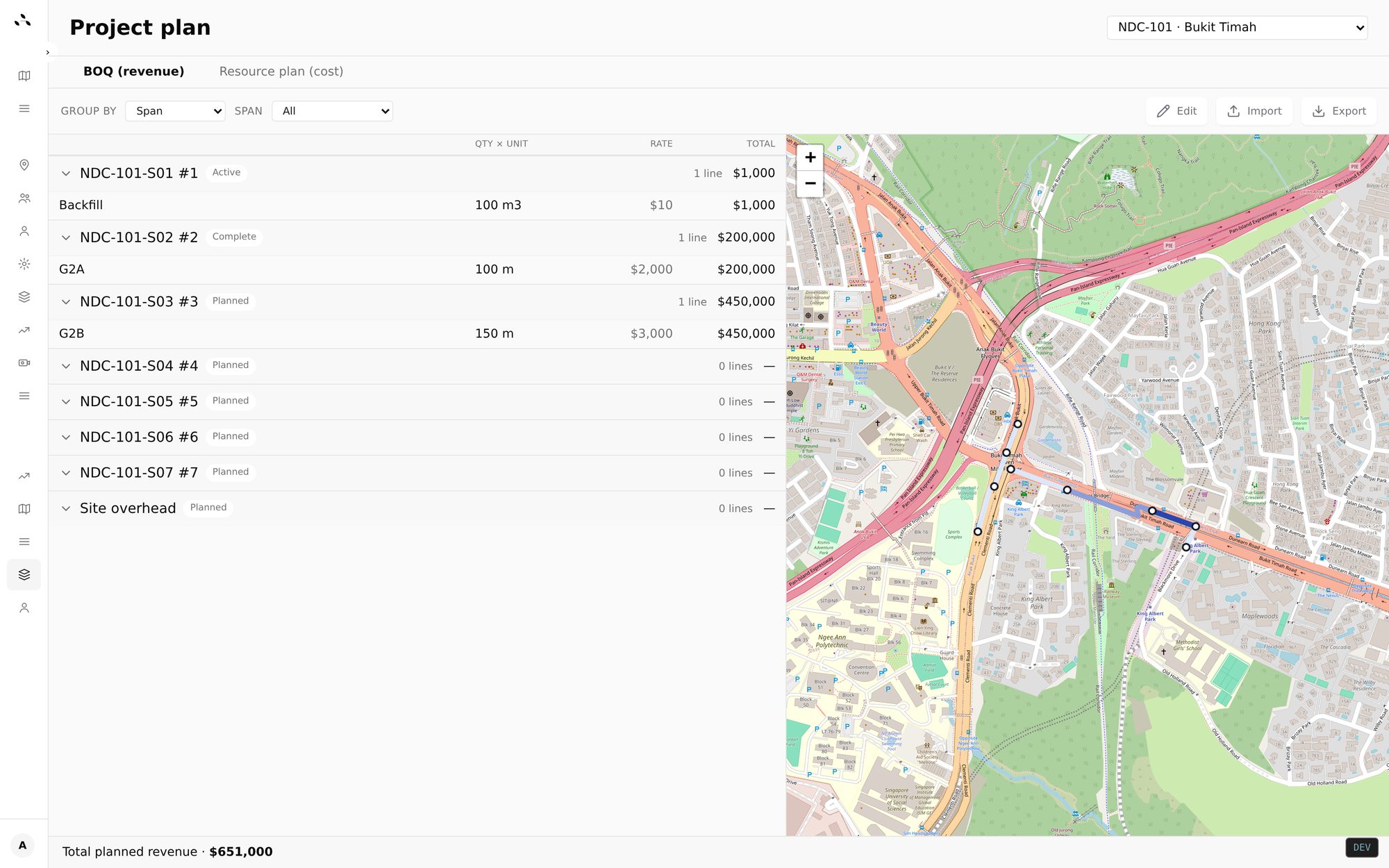Viewport: 1389px width, 868px height.
Task: Open the camera icon in sidebar
Action: tap(24, 362)
